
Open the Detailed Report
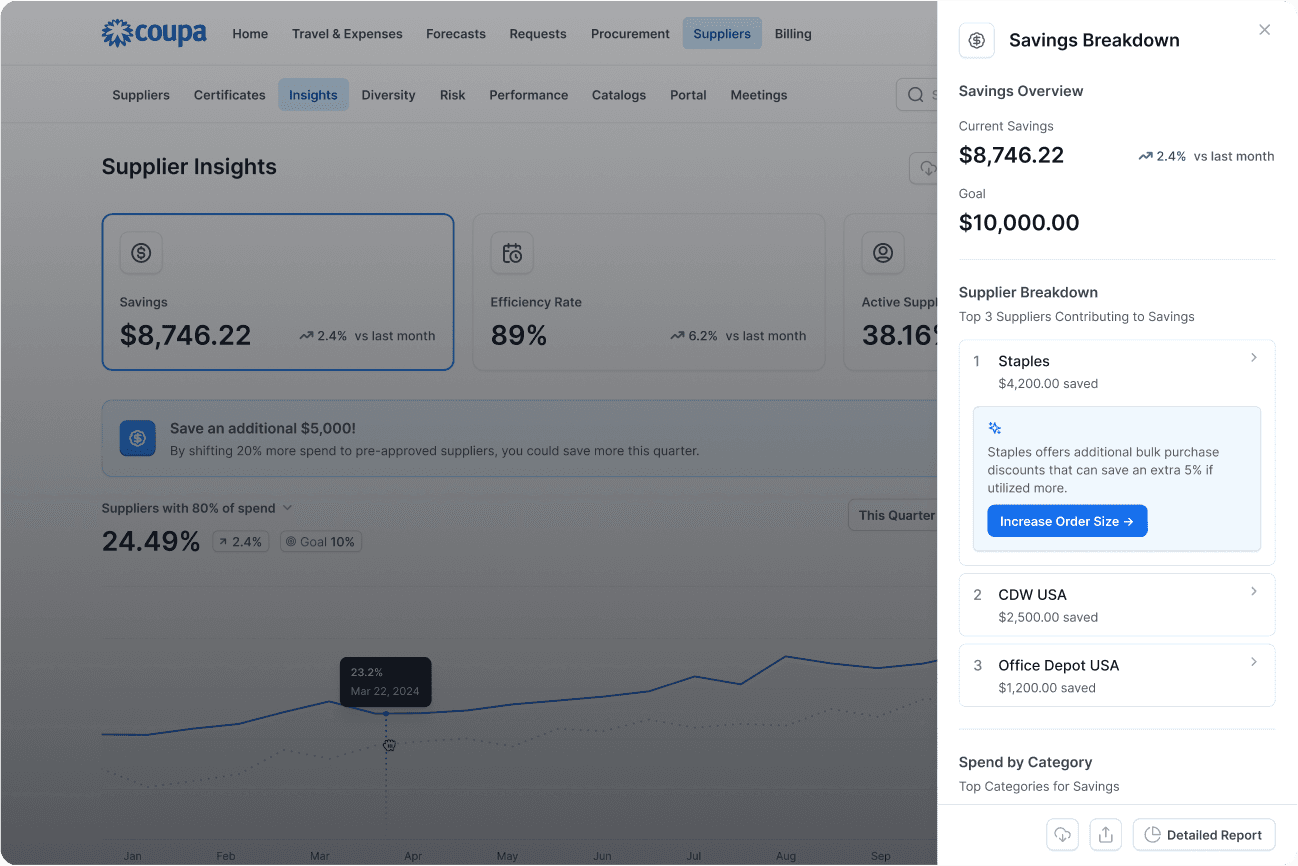[1204, 835]
